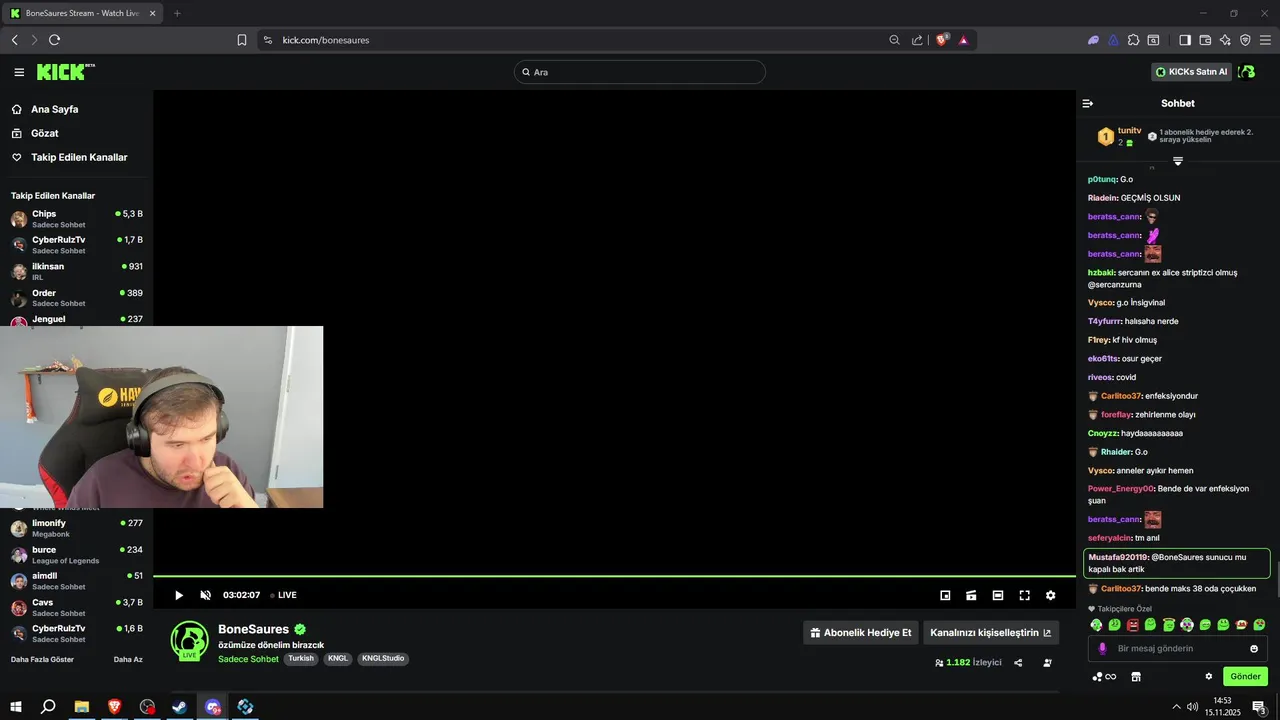The image size is (1280, 720).
Task: Insert the red angry emote
Action: pos(1132,625)
